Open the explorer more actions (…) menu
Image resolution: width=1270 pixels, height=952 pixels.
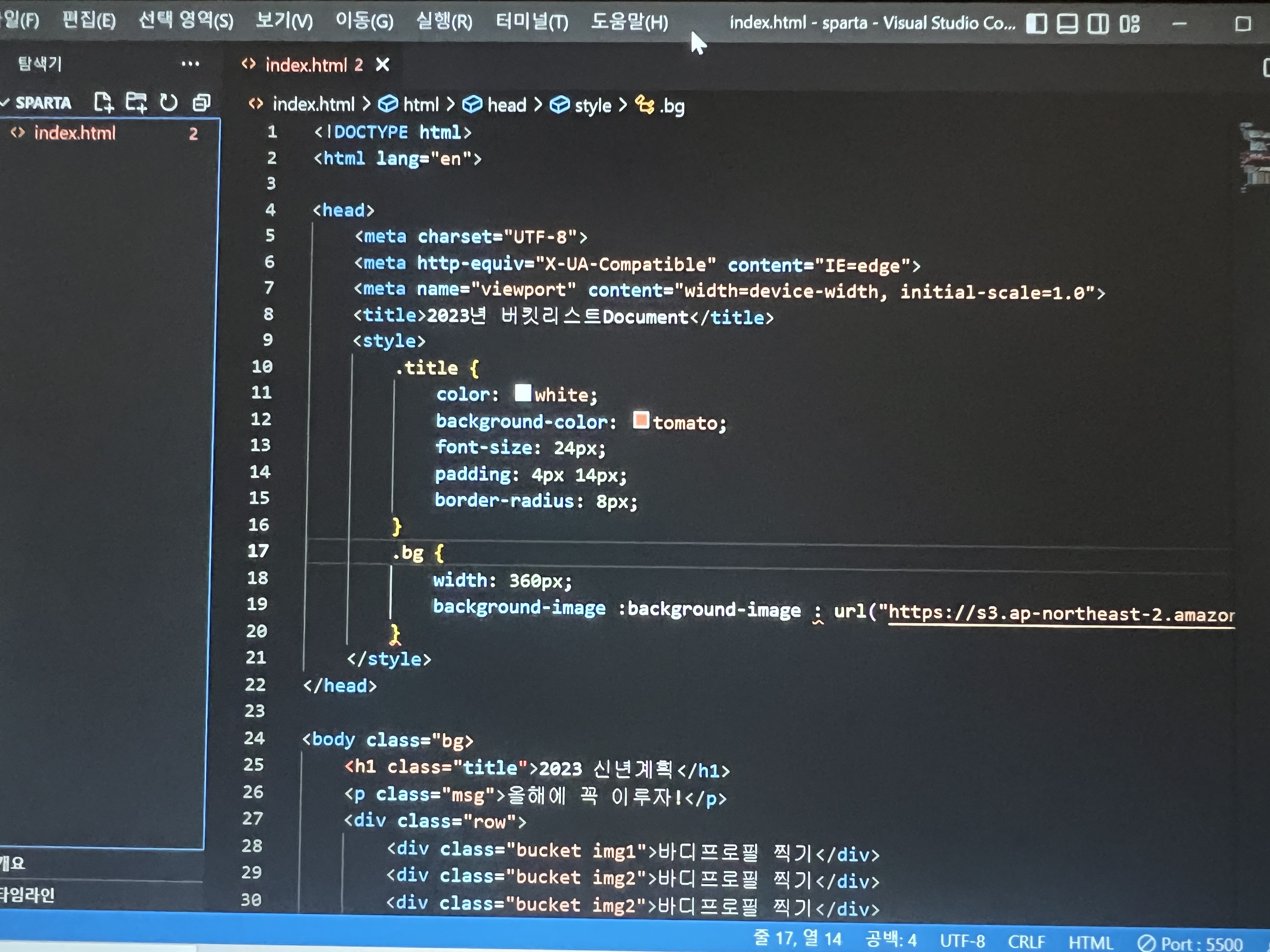click(191, 64)
